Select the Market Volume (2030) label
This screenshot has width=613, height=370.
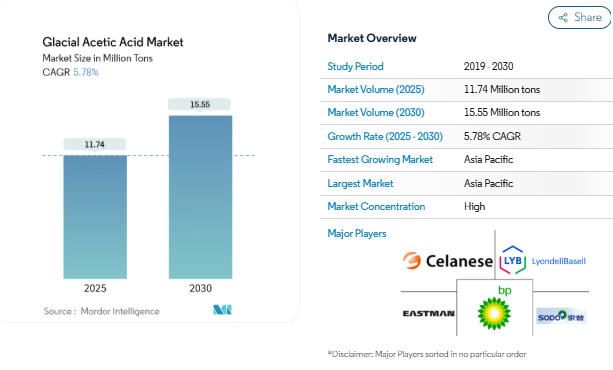[376, 113]
